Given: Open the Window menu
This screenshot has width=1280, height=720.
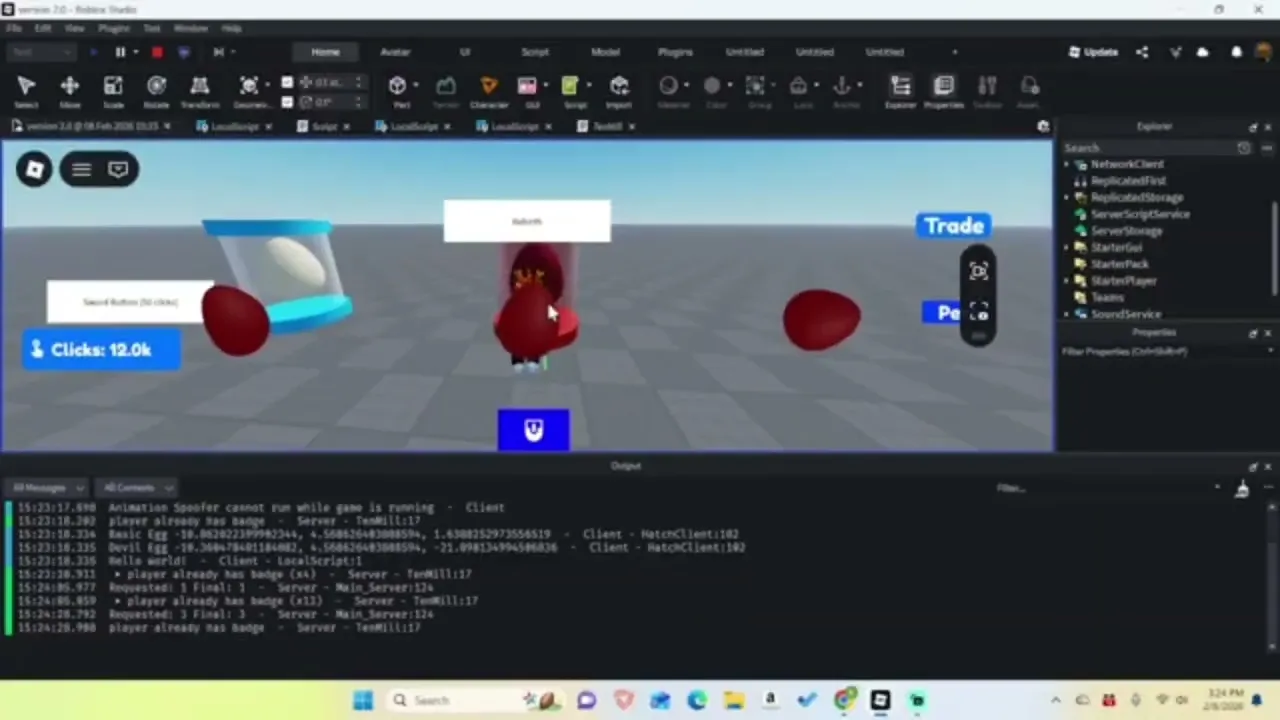Looking at the screenshot, I should pos(190,28).
